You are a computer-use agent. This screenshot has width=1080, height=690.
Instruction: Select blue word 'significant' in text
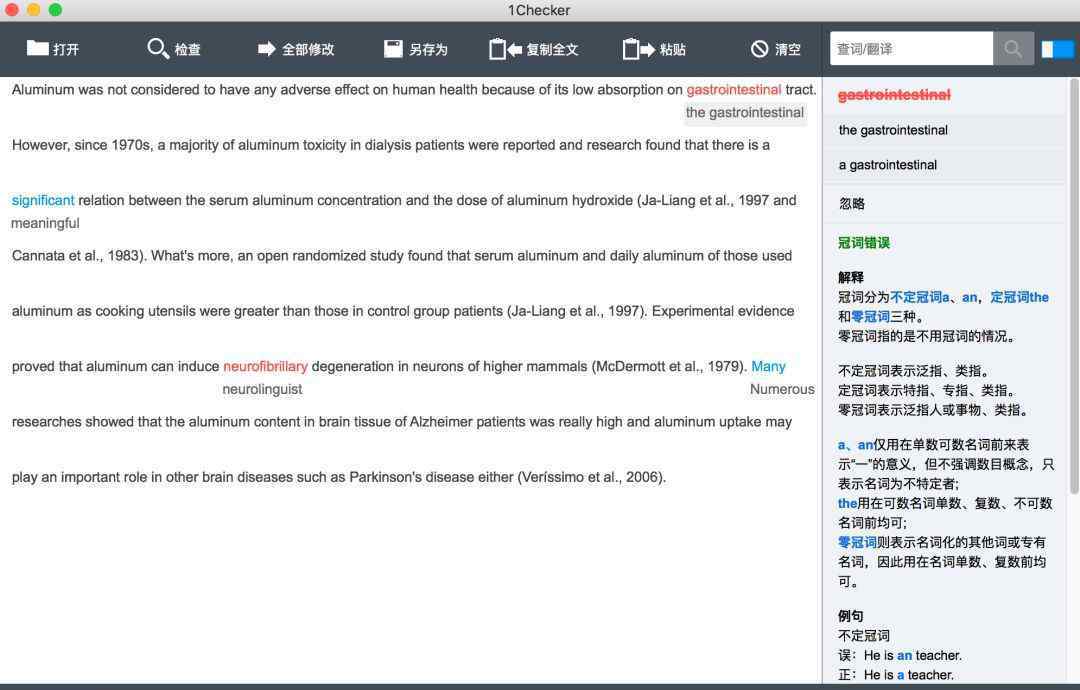(43, 200)
